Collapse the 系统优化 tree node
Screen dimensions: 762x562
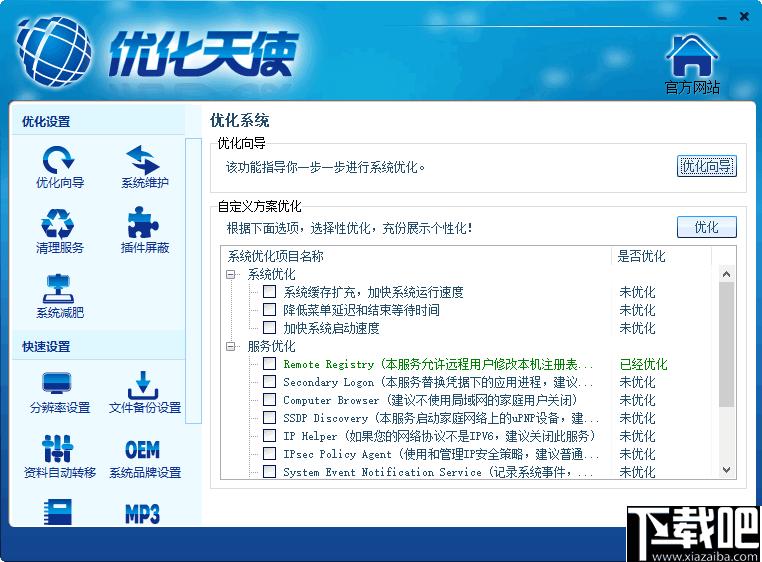tap(231, 275)
